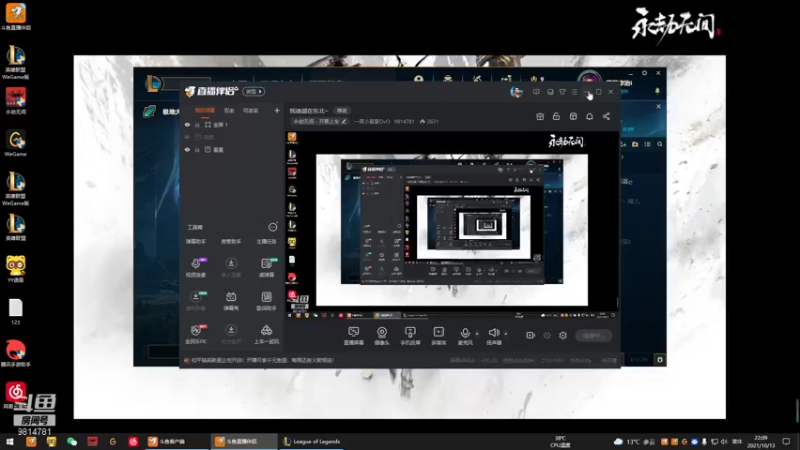The width and height of the screenshot is (800, 450).
Task: Toggle the lock on the 全屏 1 source
Action: 197,124
